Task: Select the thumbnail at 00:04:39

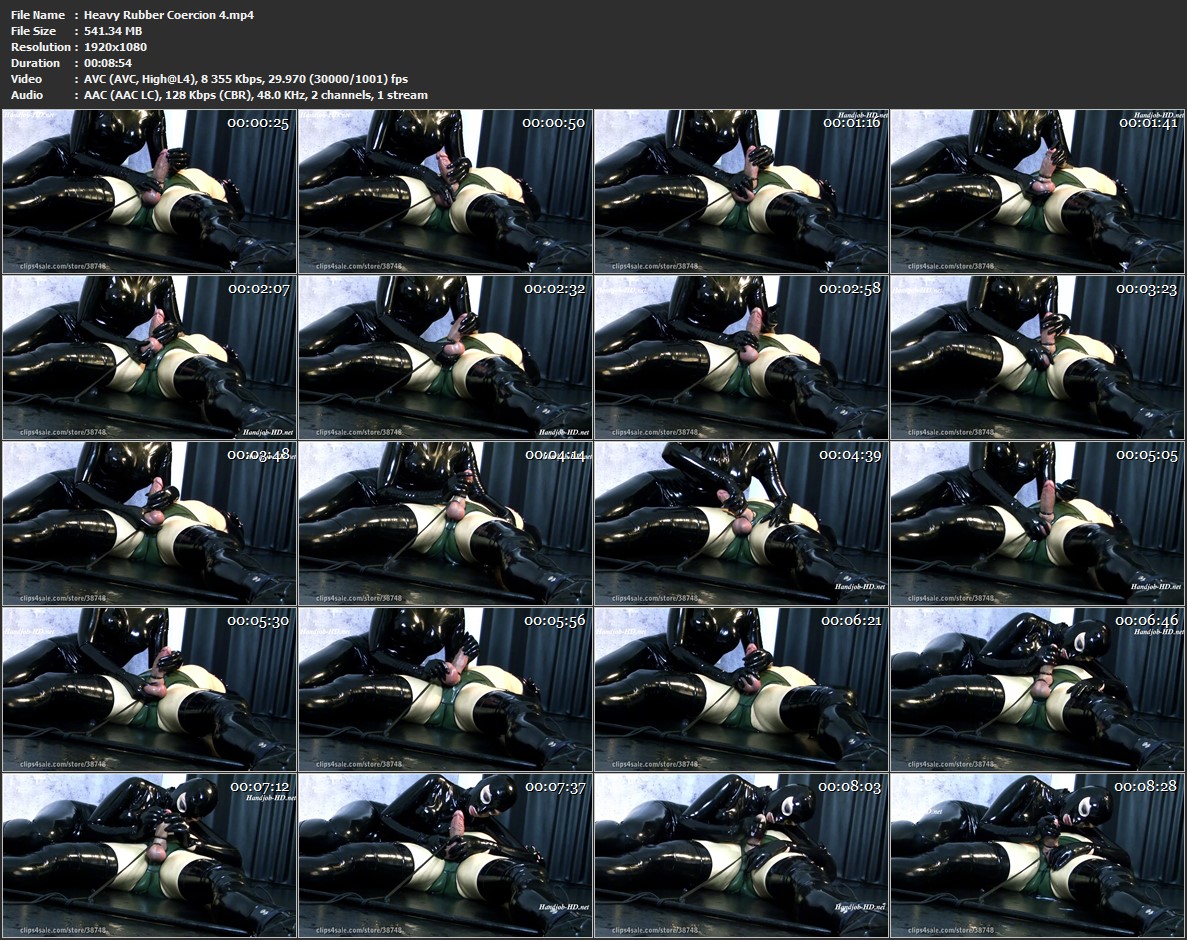Action: tap(741, 523)
